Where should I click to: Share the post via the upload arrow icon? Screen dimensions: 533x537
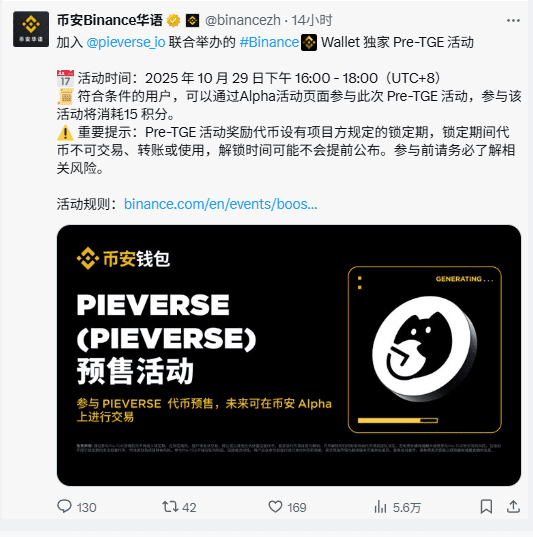pos(513,507)
